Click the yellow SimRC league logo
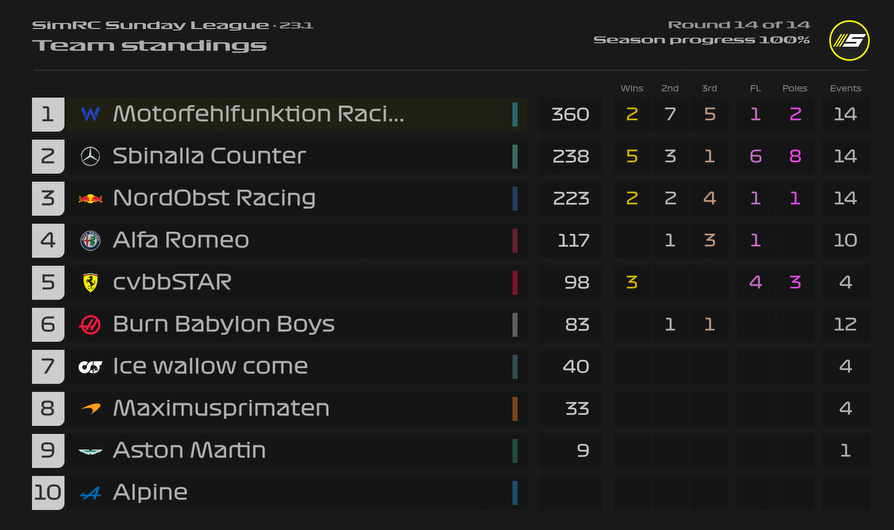 (x=849, y=41)
